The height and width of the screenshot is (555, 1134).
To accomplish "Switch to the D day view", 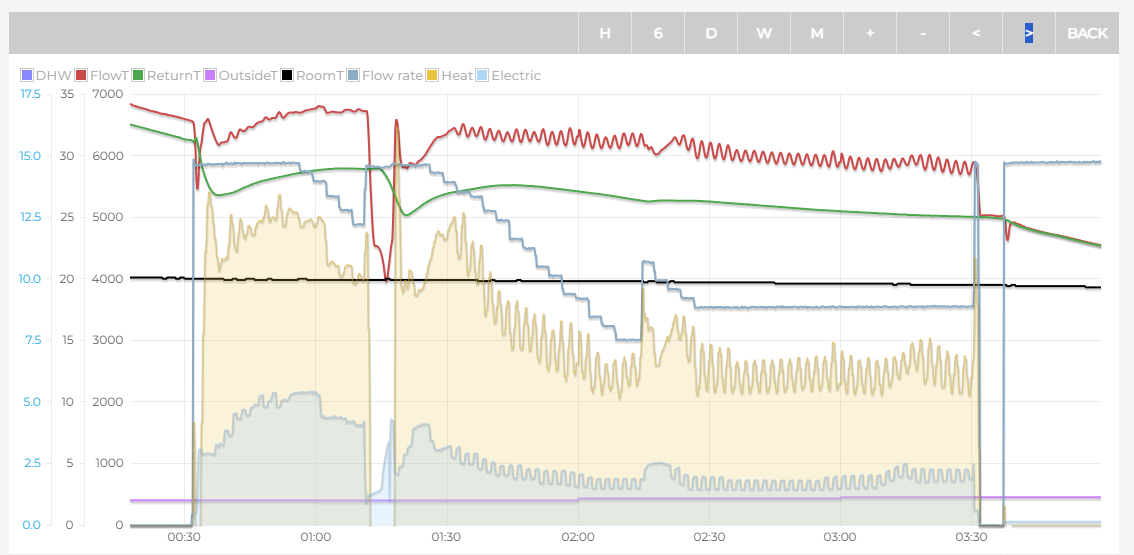I will [x=711, y=33].
